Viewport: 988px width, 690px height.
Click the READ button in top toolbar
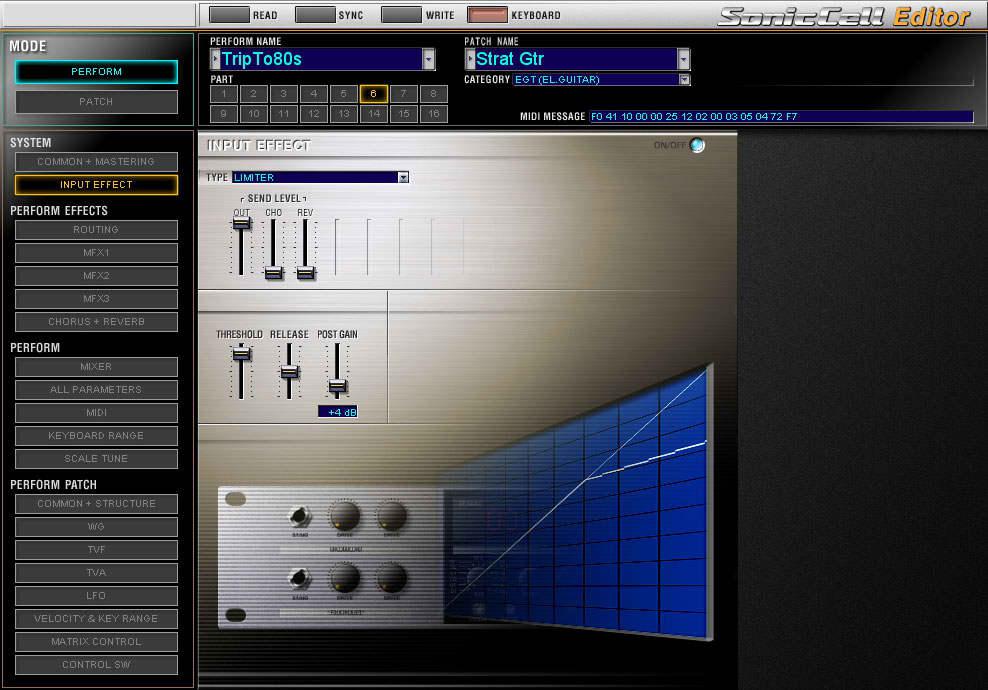point(229,14)
